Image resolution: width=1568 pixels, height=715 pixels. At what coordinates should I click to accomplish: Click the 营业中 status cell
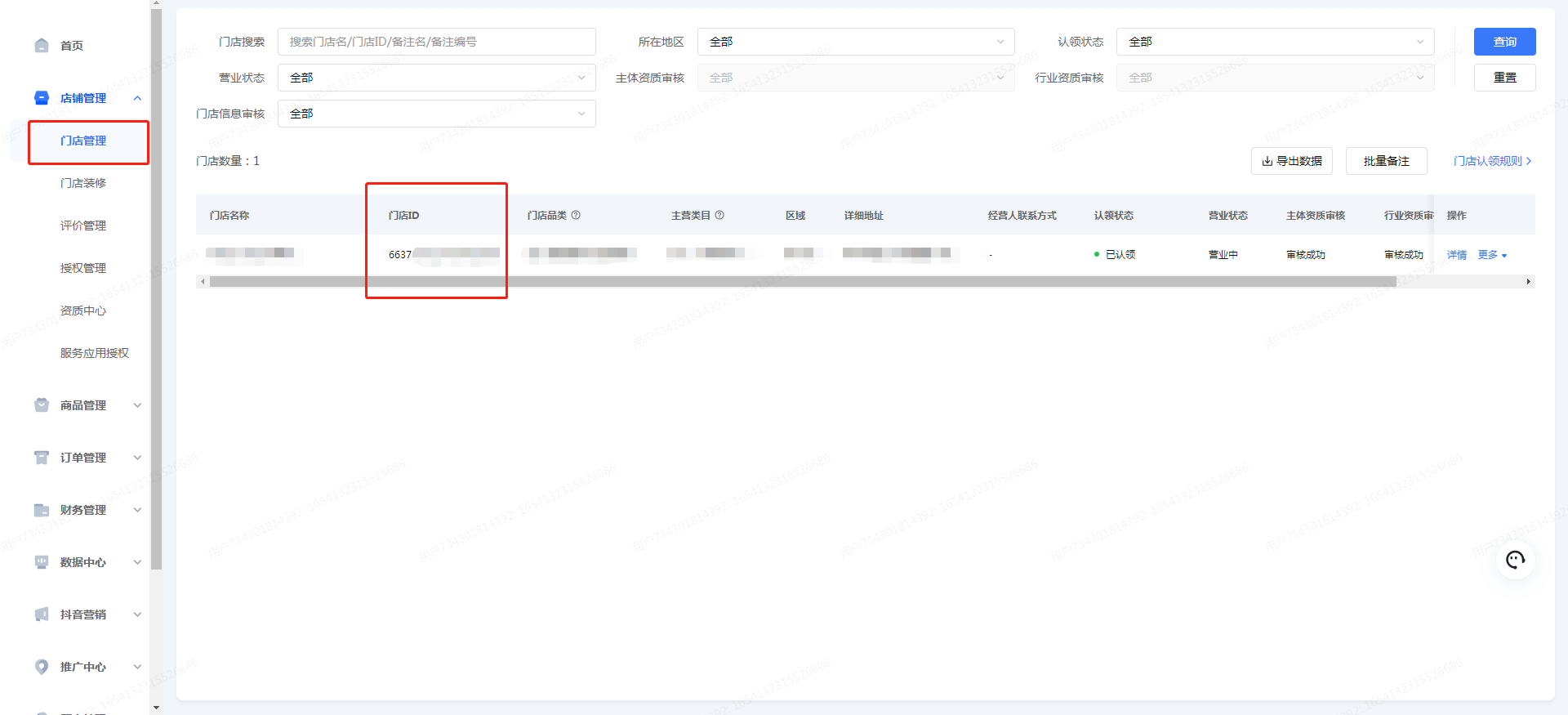[1223, 255]
